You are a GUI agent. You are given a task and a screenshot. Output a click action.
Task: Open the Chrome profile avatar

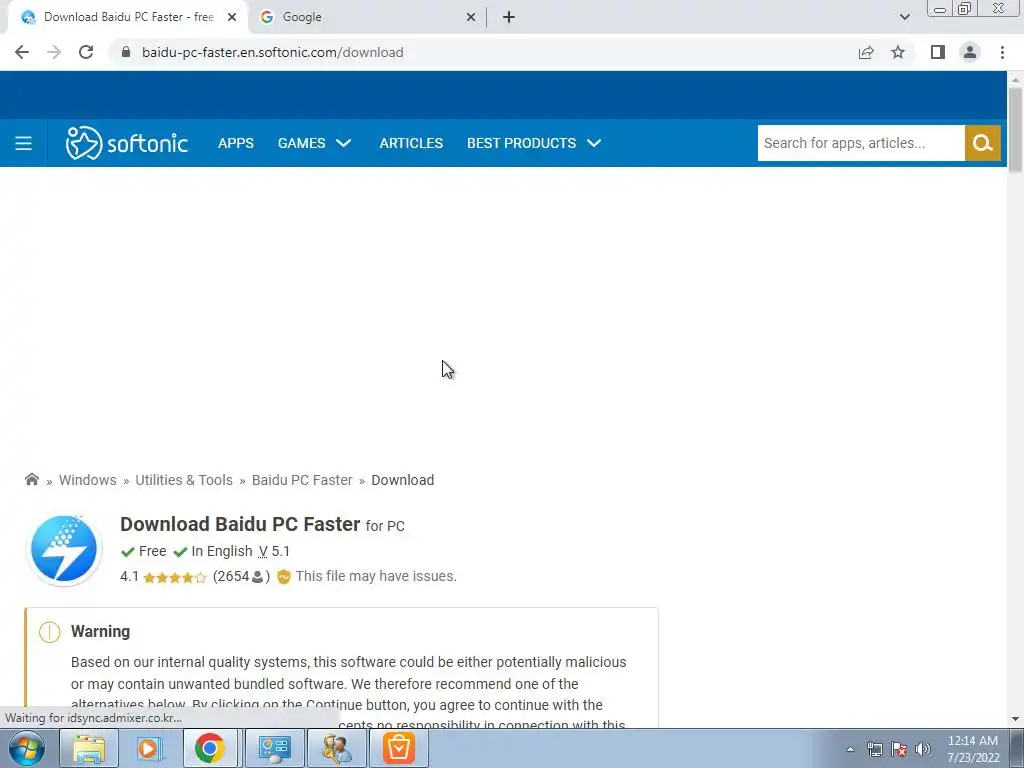pyautogui.click(x=970, y=52)
